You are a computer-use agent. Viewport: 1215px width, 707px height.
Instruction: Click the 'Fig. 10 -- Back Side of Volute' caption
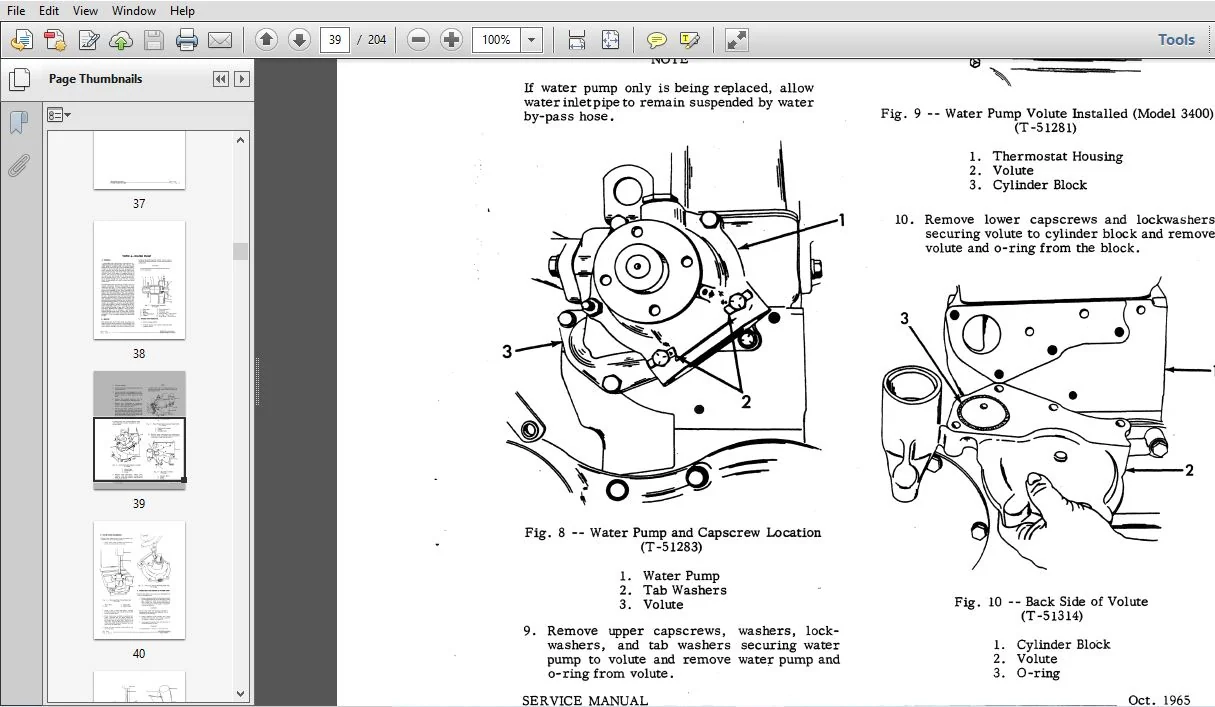pos(1051,601)
